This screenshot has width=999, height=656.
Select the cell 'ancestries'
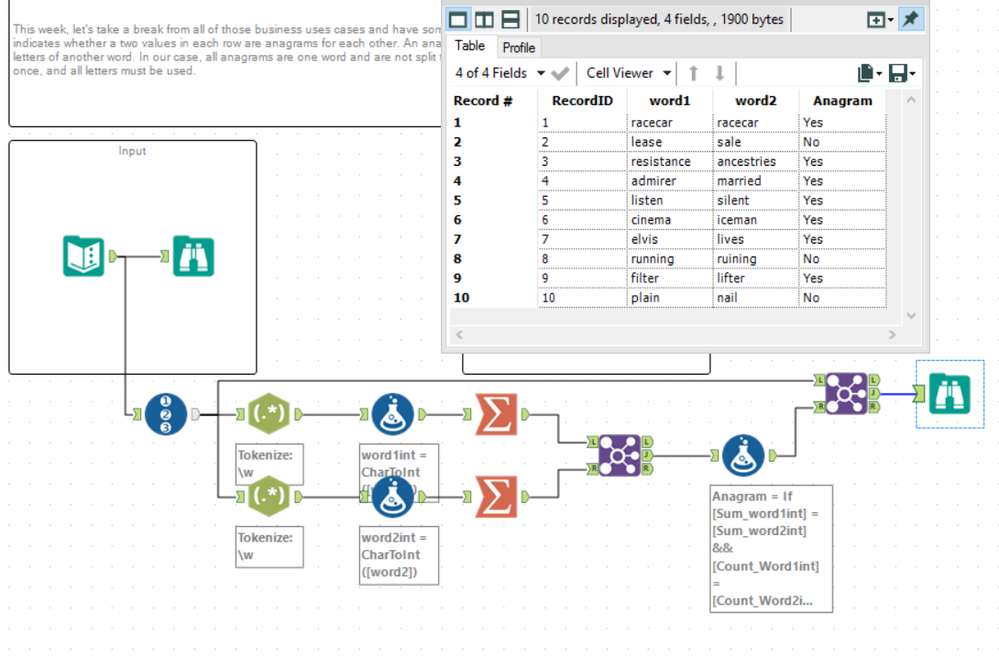pos(756,161)
